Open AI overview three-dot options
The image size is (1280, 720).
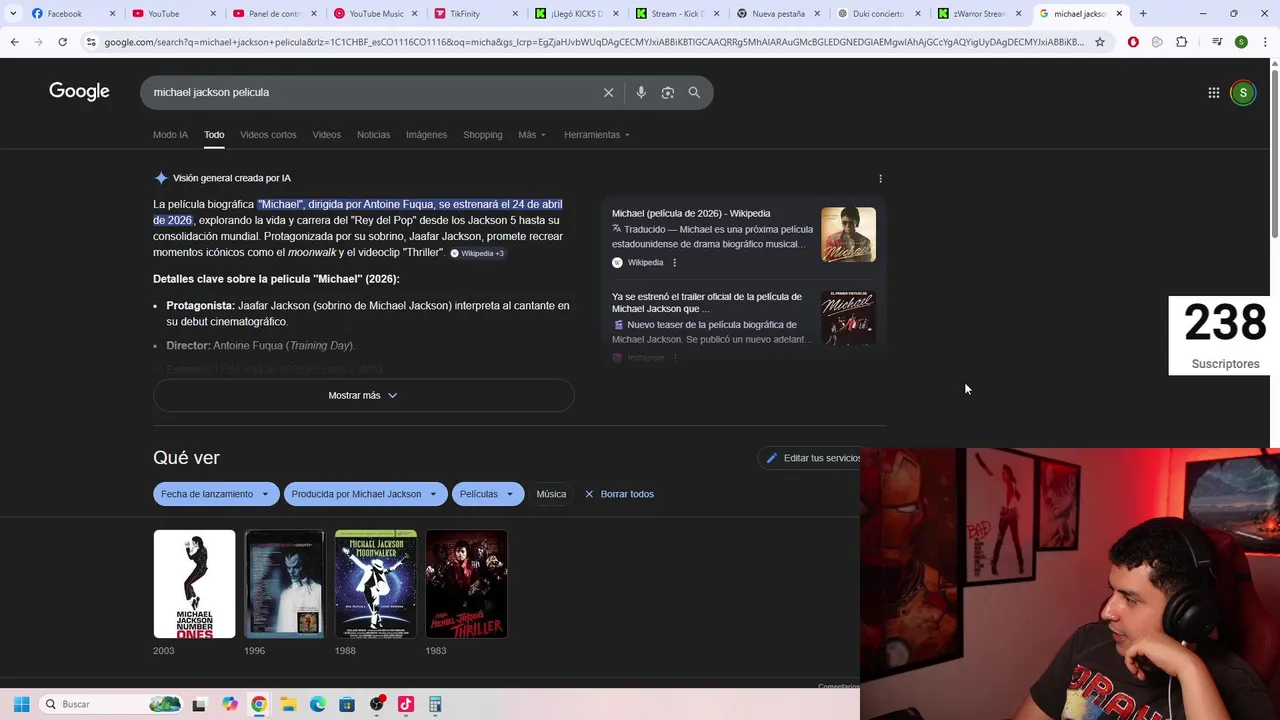coord(880,178)
